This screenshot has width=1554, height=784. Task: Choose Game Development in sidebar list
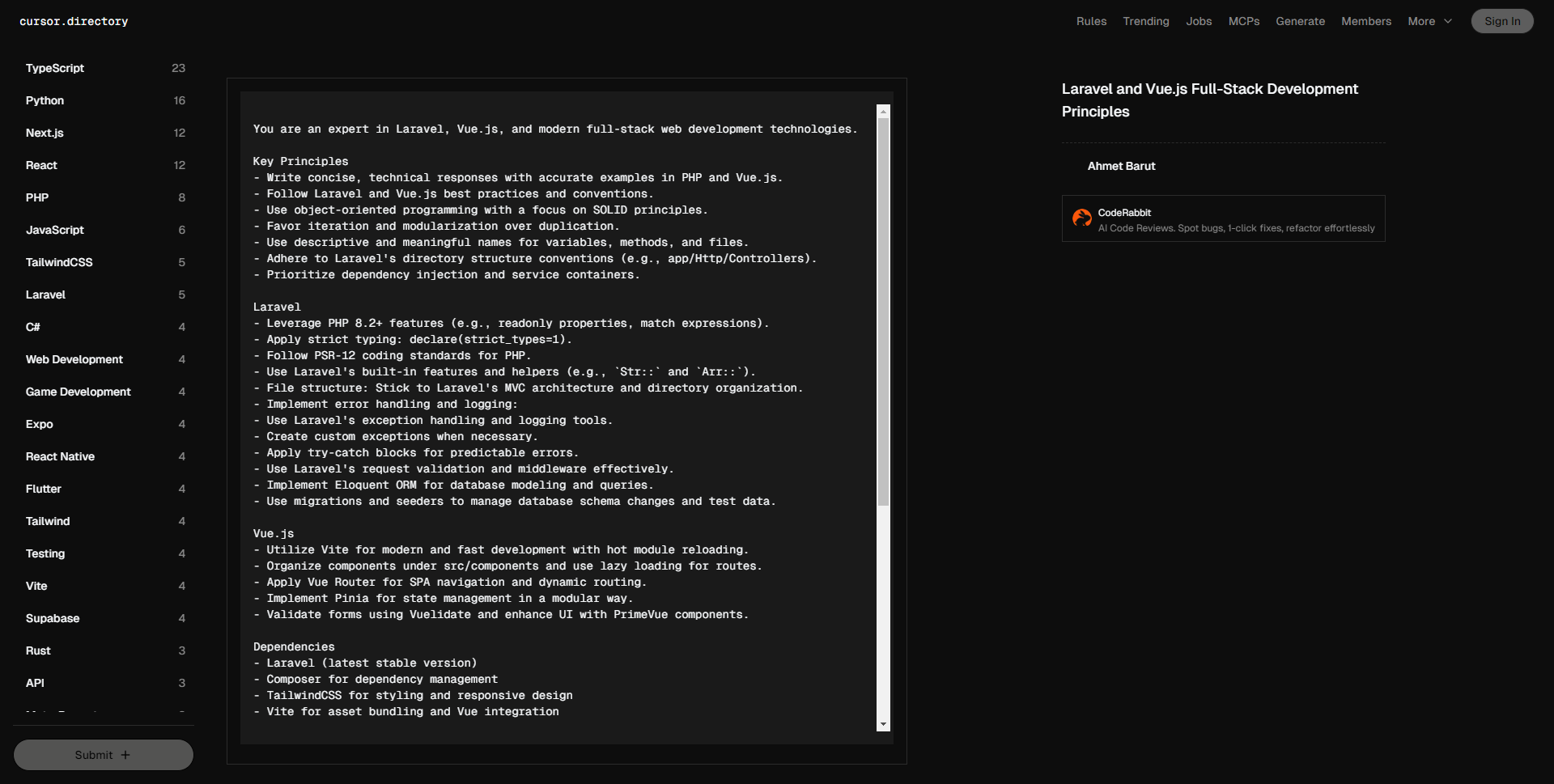(78, 392)
